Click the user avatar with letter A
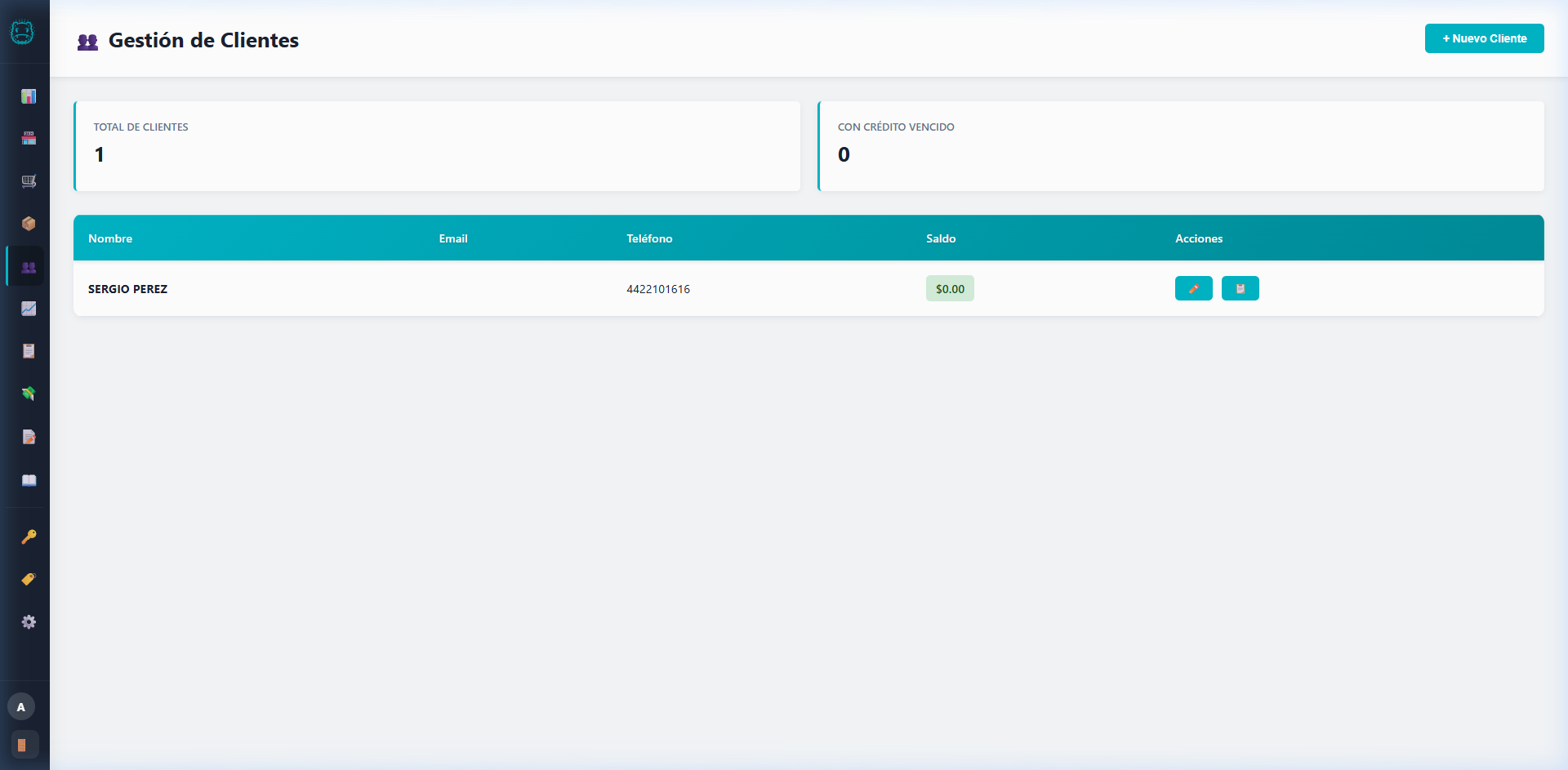1568x770 pixels. 21,707
